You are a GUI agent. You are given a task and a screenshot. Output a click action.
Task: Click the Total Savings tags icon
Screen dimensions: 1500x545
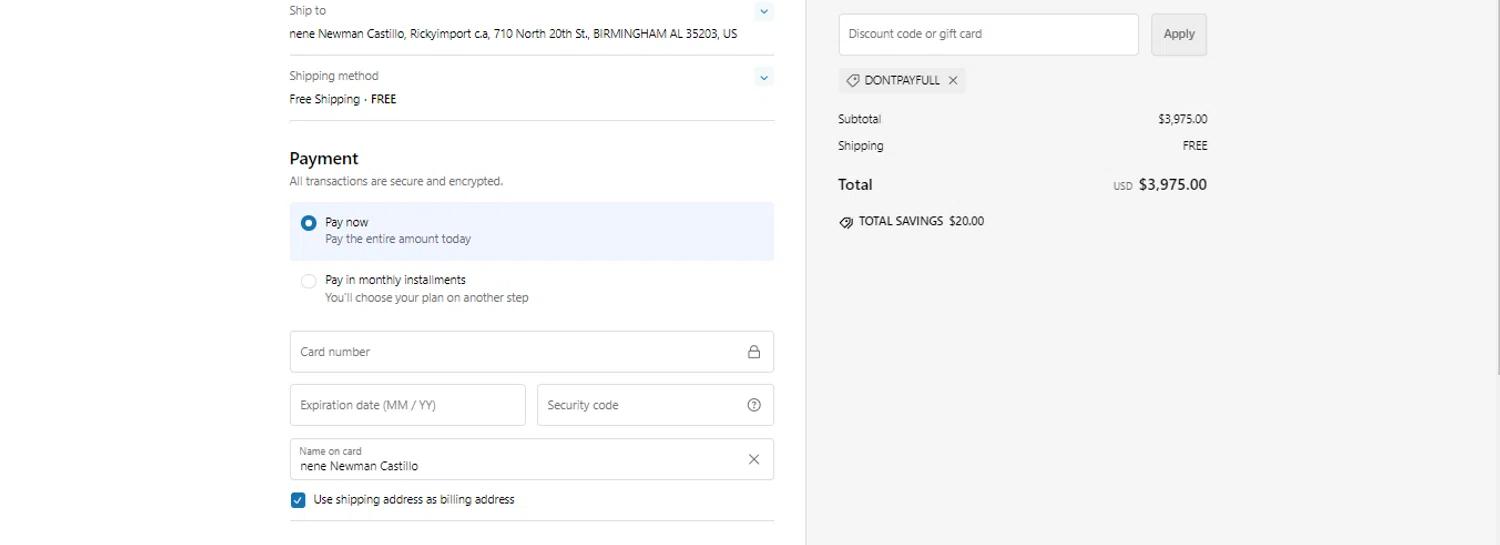click(846, 222)
